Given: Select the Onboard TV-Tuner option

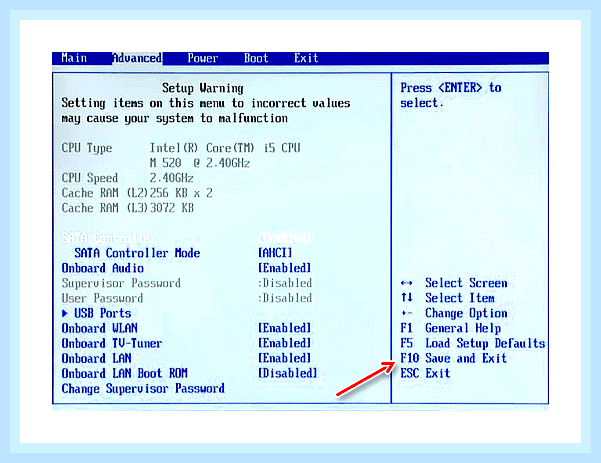Looking at the screenshot, I should (x=112, y=343).
